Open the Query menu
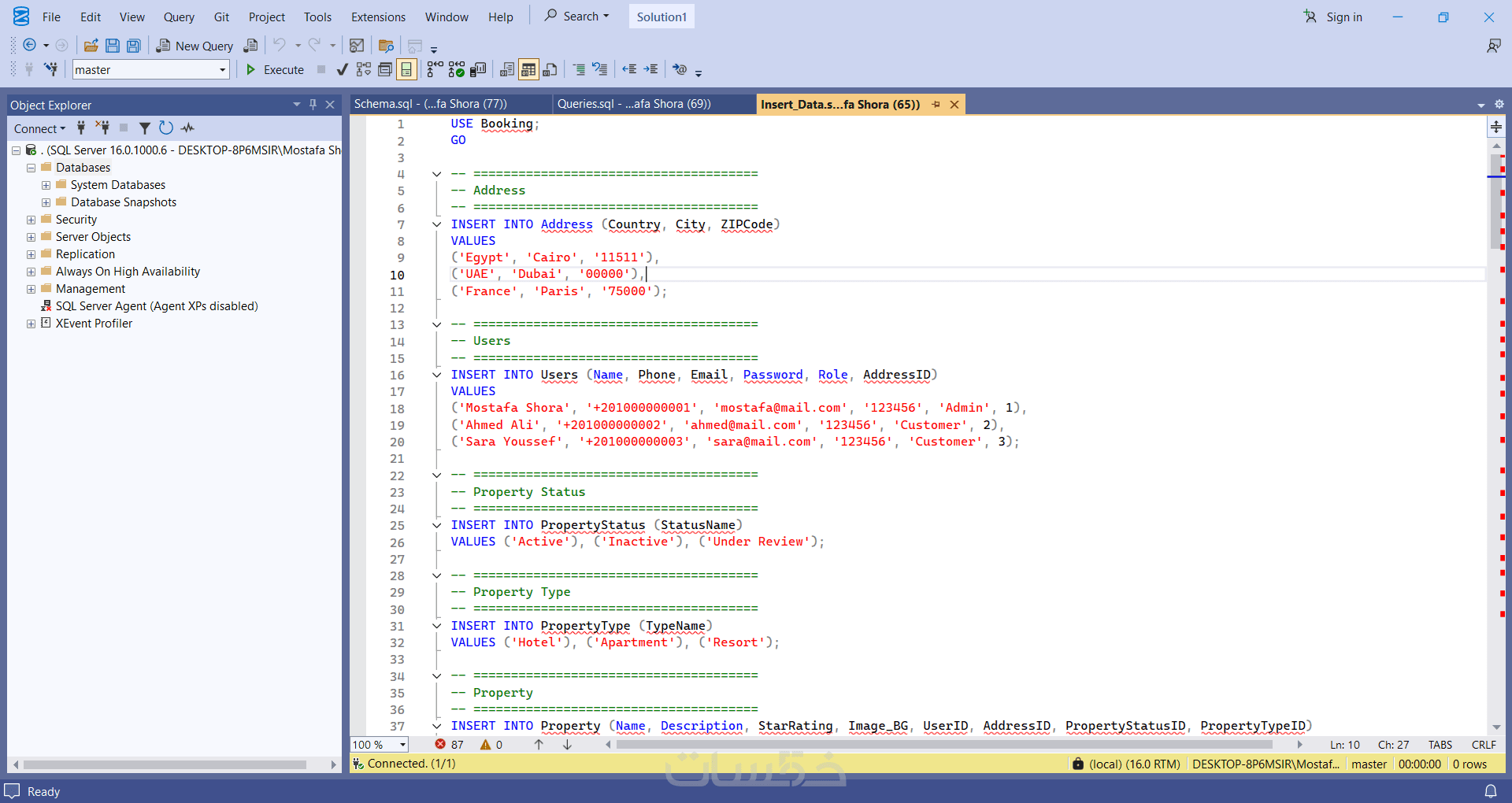 (178, 17)
